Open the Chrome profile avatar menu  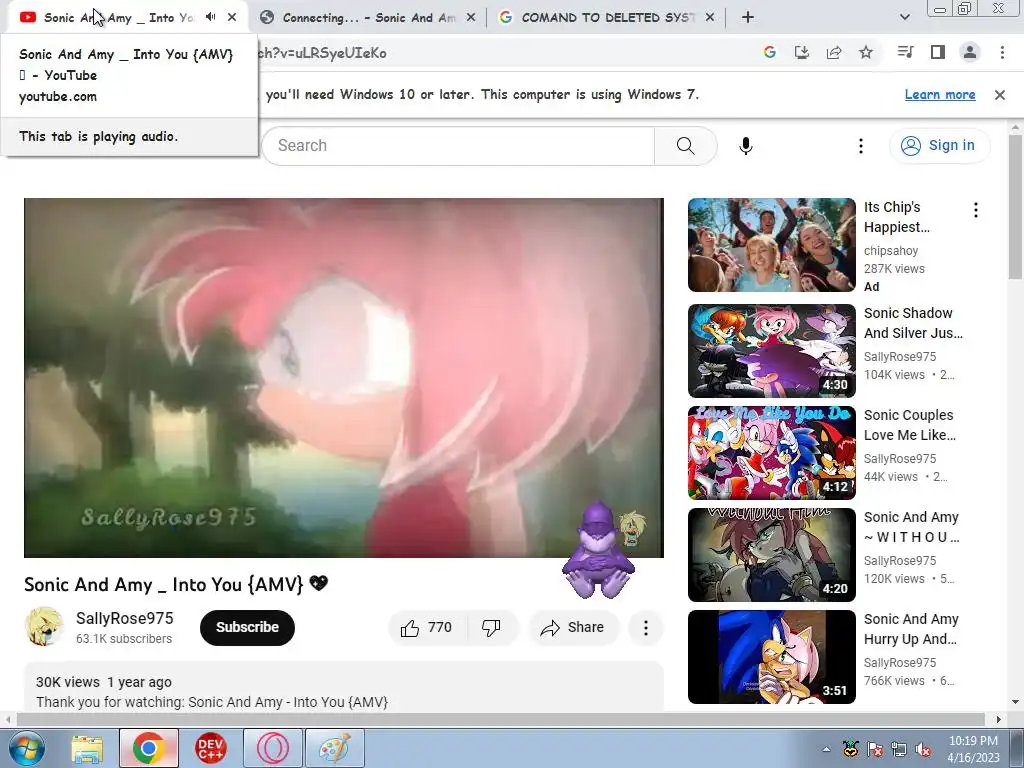[x=970, y=52]
